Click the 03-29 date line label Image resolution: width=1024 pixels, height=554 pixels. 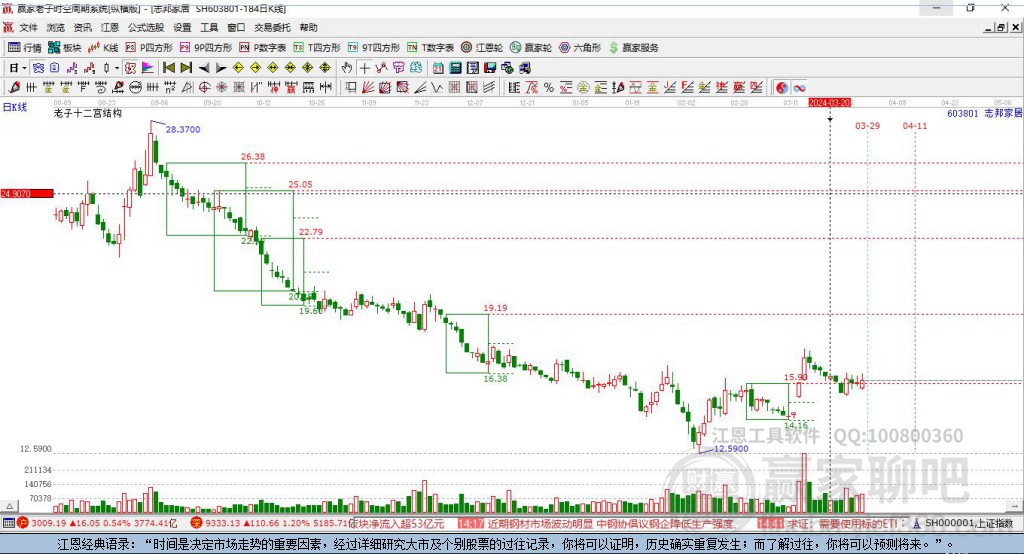pyautogui.click(x=867, y=125)
